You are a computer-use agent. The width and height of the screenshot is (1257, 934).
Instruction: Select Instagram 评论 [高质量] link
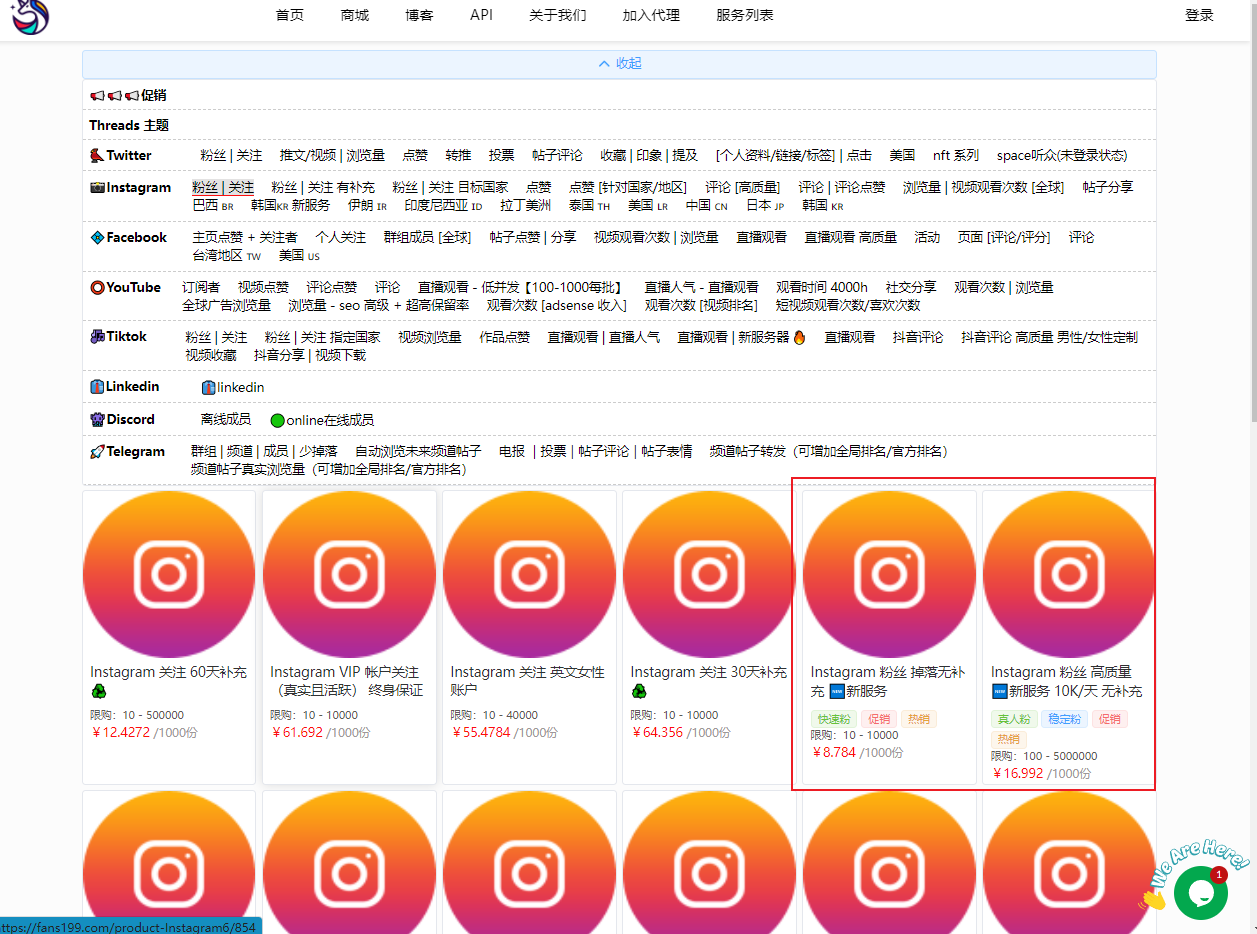(742, 188)
